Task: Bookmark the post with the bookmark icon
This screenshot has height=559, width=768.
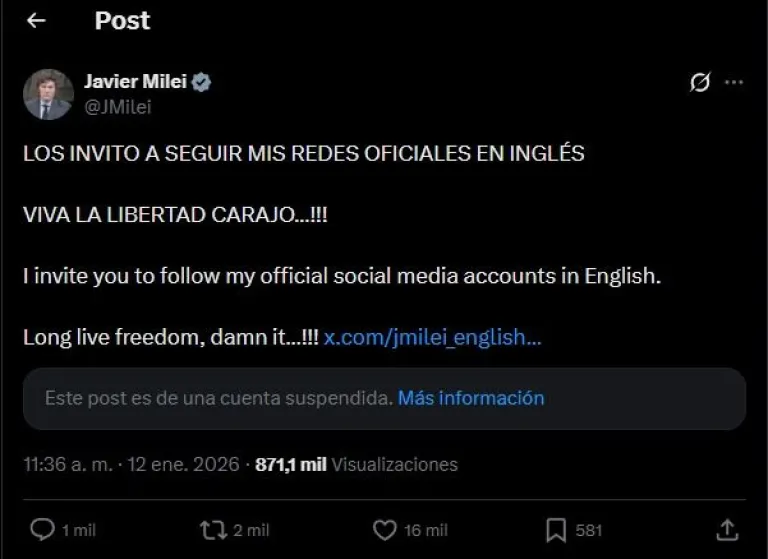Action: click(556, 529)
